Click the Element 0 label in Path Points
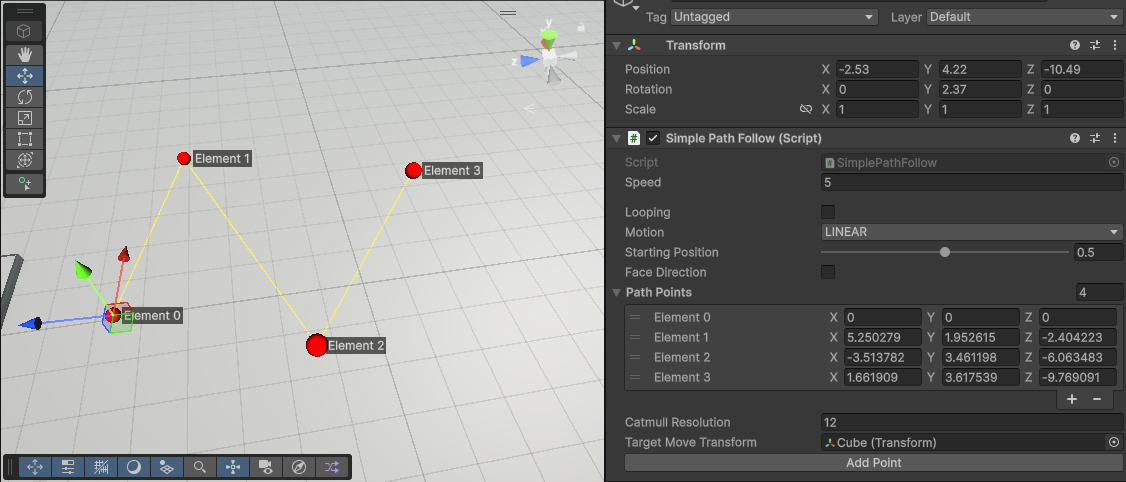 pyautogui.click(x=681, y=318)
